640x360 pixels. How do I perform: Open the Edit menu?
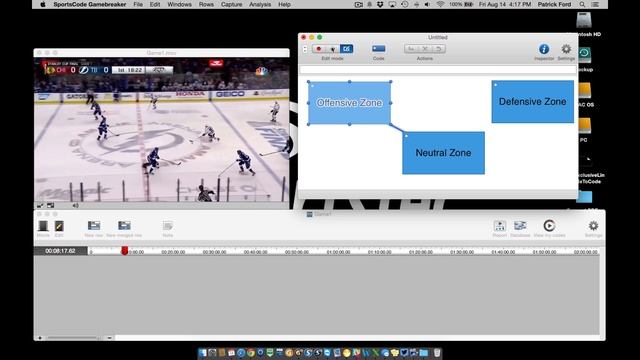pos(155,4)
